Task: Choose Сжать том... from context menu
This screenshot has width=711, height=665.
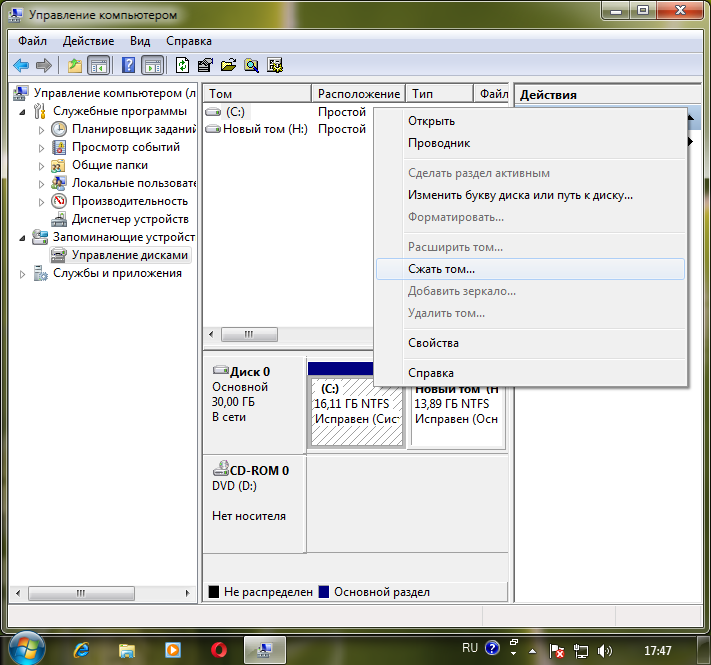Action: (x=530, y=269)
